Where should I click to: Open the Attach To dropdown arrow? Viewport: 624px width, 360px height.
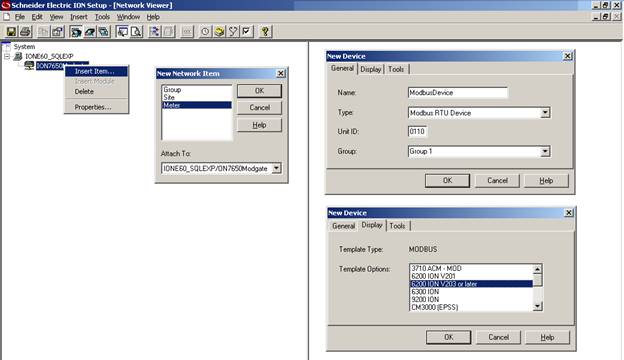point(276,168)
